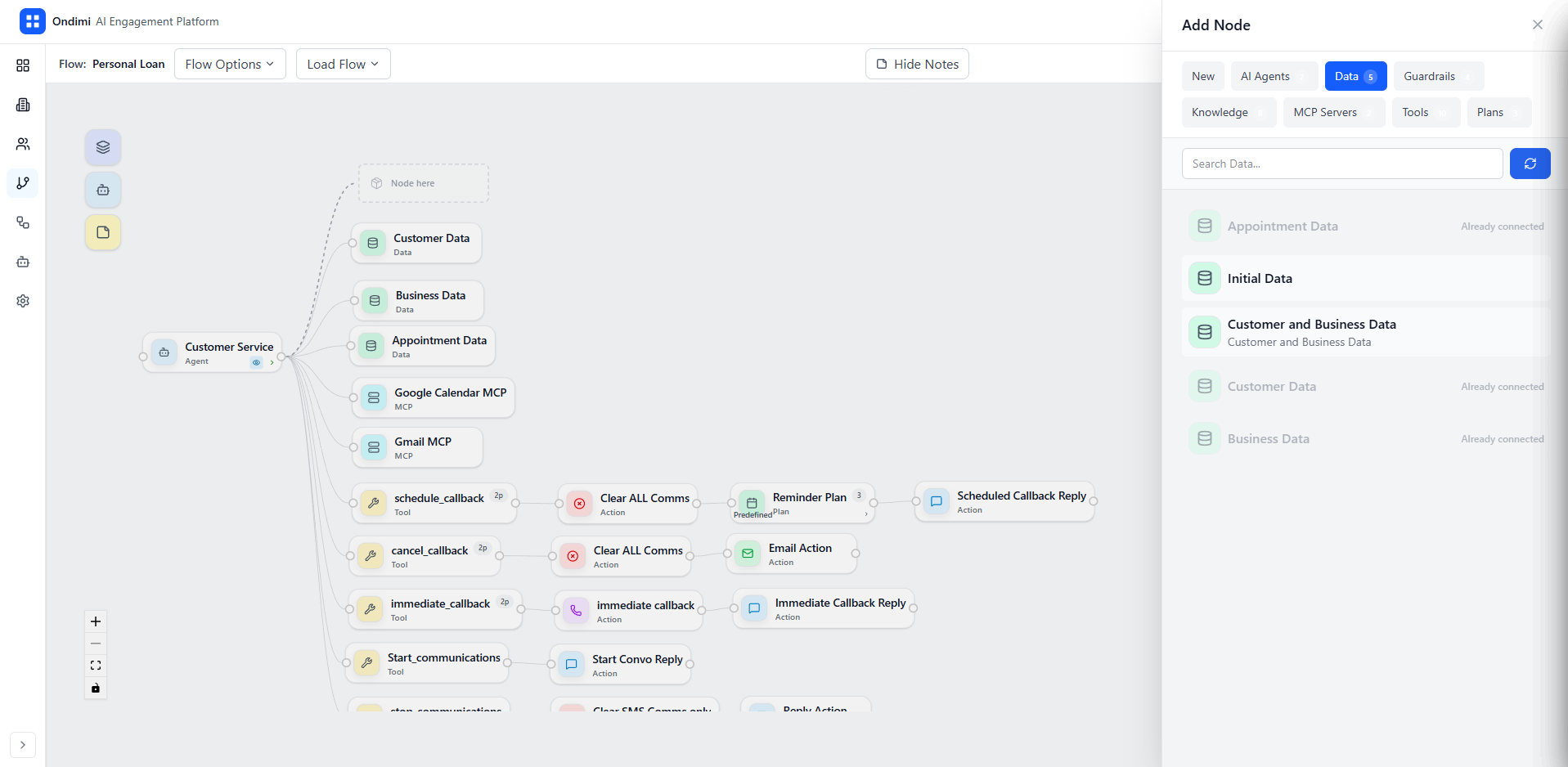Viewport: 1568px width, 767px height.
Task: Zoom in with the canvas plus button
Action: click(96, 621)
